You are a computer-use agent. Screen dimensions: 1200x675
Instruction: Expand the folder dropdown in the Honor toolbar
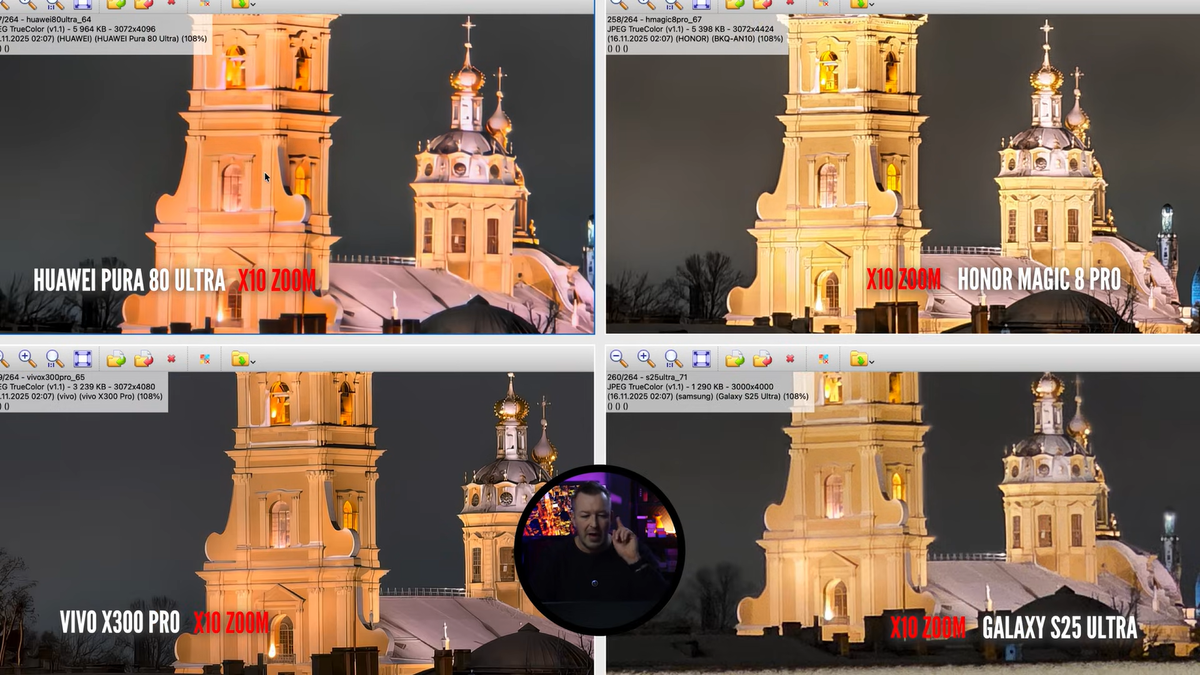871,7
